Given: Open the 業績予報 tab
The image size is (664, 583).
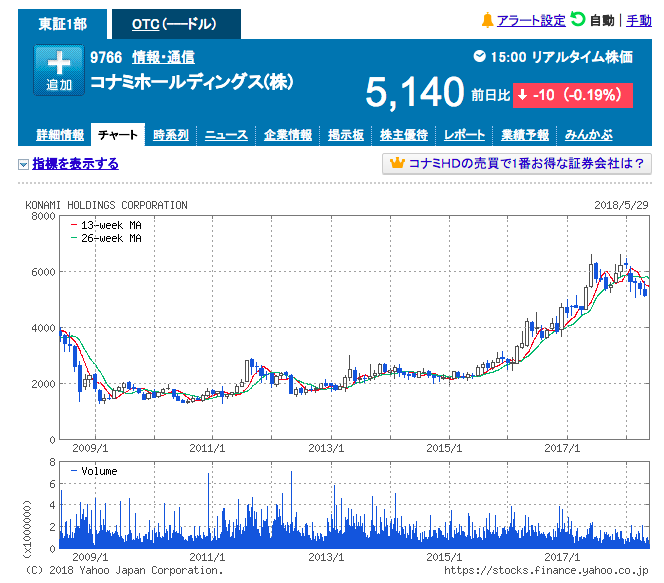Looking at the screenshot, I should [x=525, y=135].
